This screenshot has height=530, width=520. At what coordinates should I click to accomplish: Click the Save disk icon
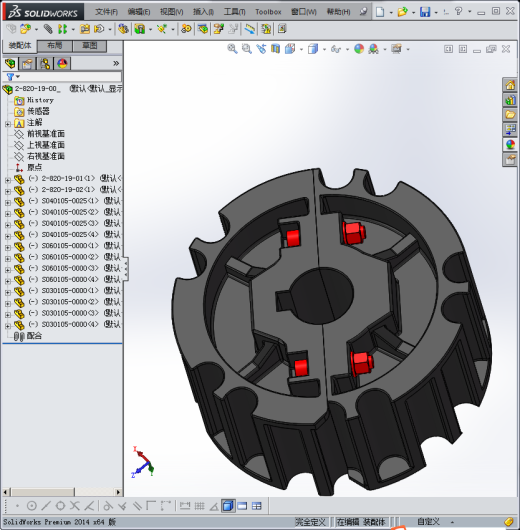(425, 12)
